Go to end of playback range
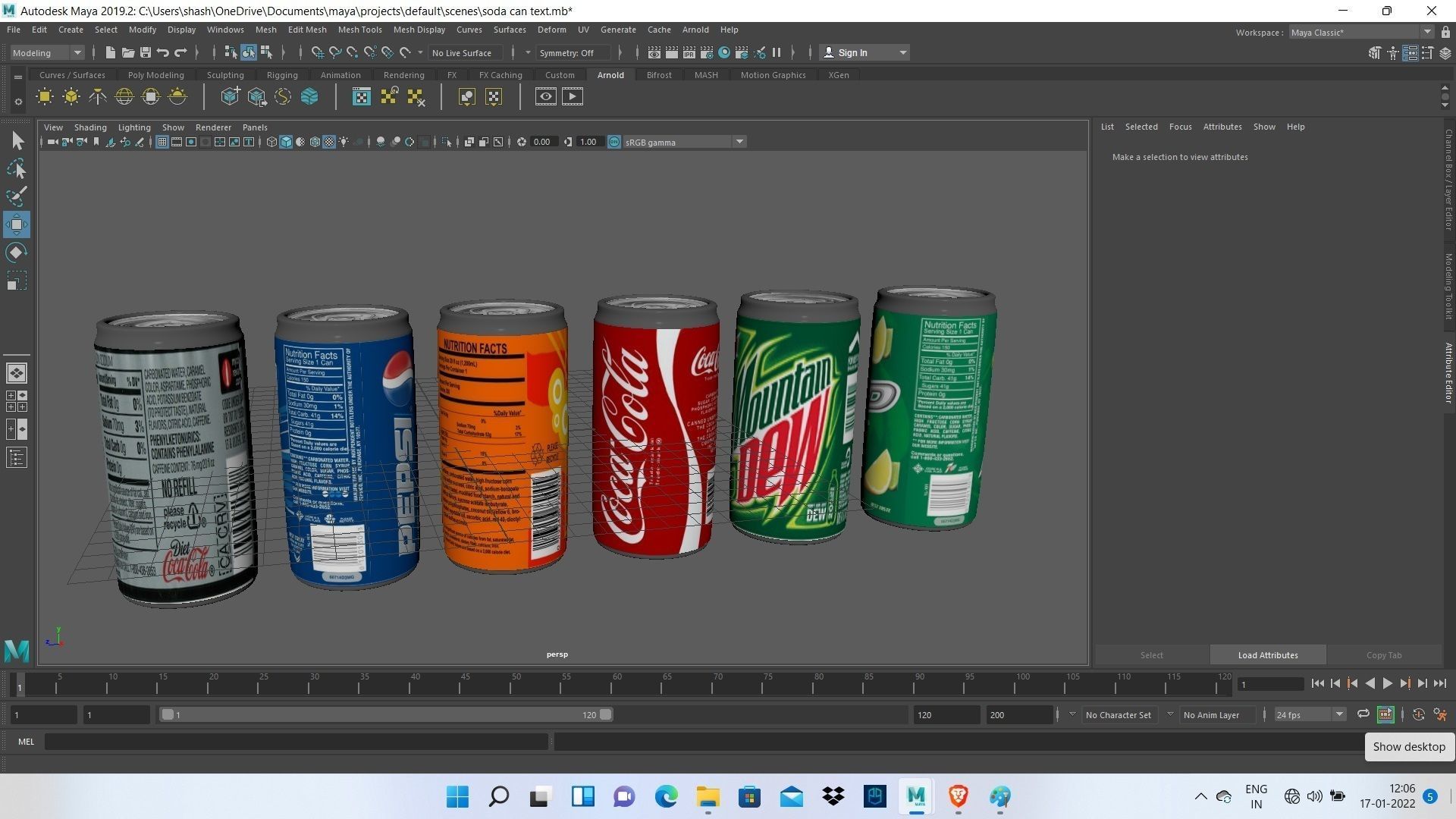The width and height of the screenshot is (1456, 819). point(1439,683)
